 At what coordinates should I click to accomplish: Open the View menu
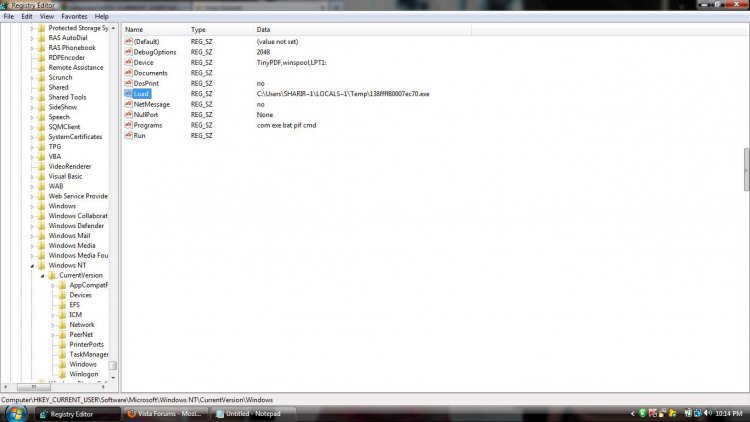[x=46, y=16]
